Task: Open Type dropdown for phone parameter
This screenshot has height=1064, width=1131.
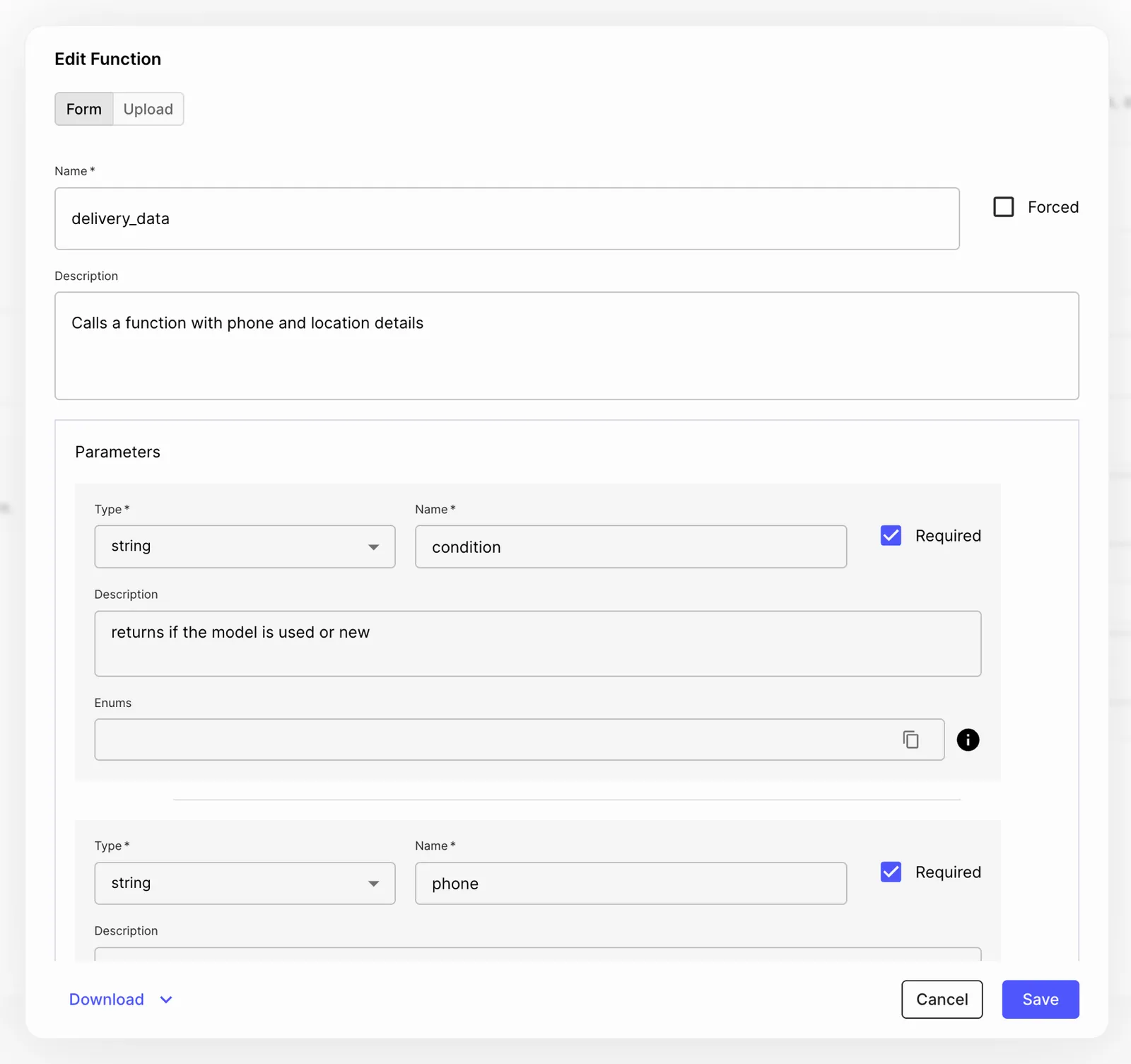Action: pos(245,883)
